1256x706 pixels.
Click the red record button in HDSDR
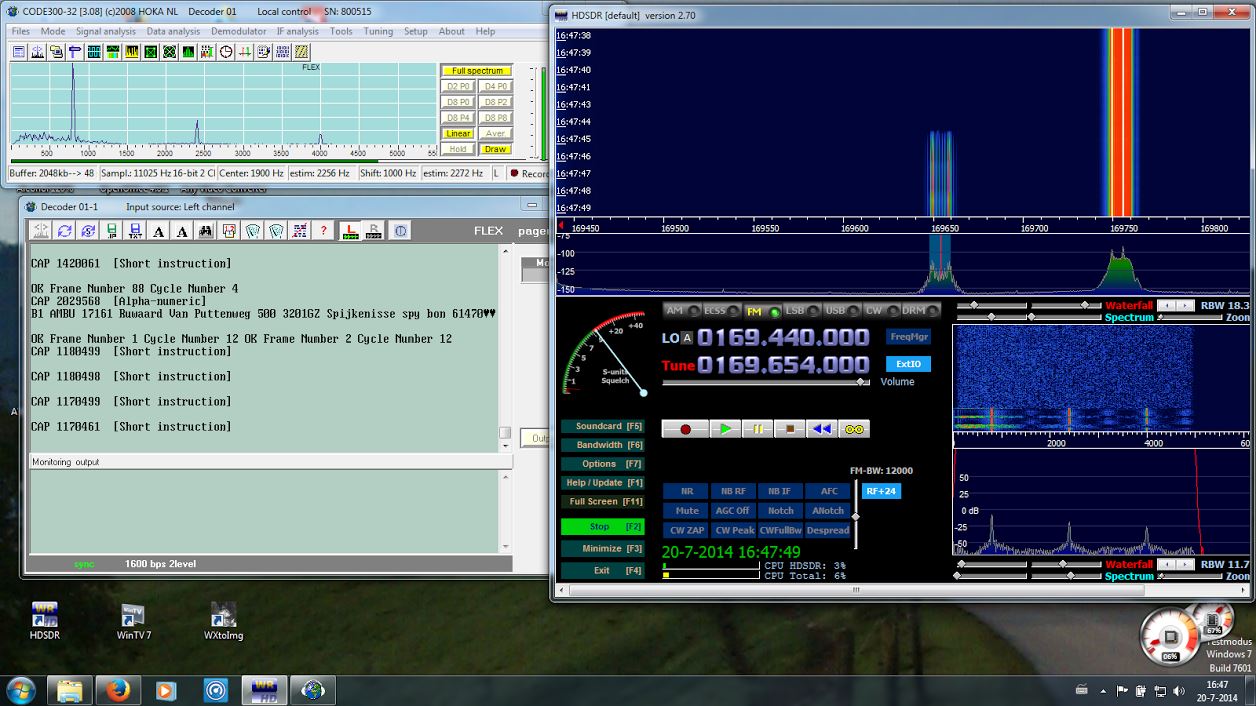(x=686, y=429)
